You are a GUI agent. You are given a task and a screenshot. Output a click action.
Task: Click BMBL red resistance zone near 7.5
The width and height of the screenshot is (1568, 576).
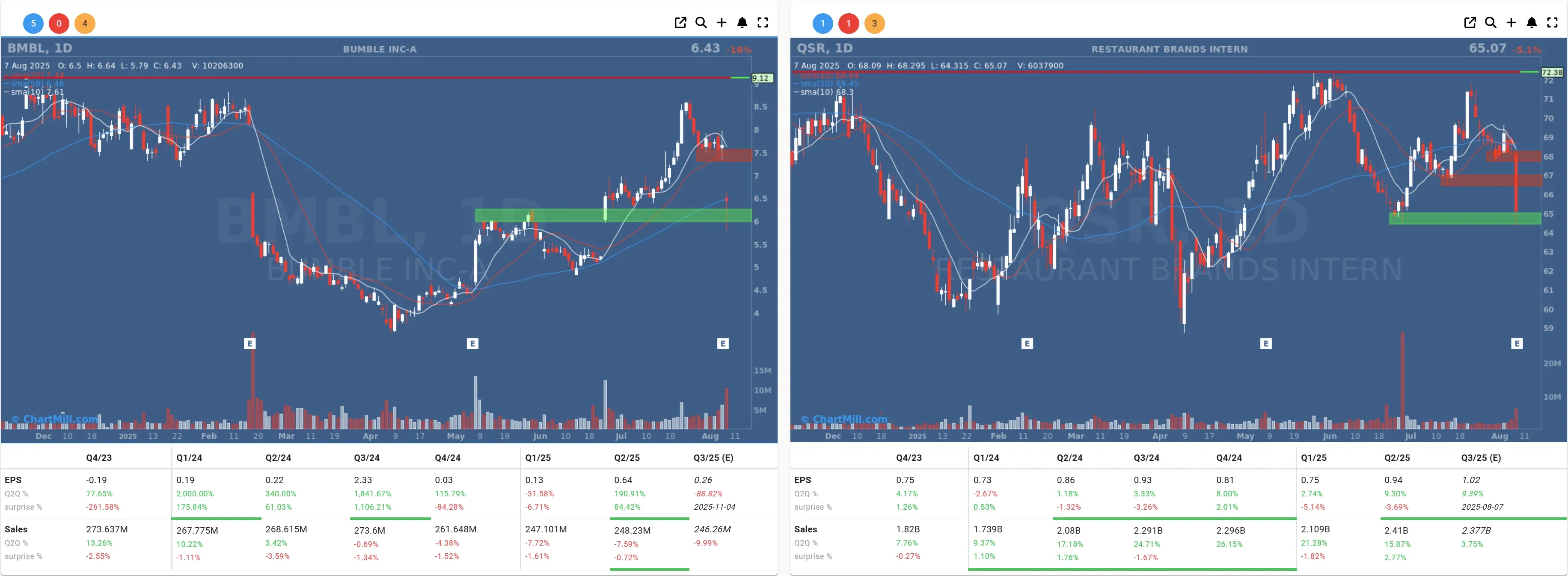click(724, 155)
